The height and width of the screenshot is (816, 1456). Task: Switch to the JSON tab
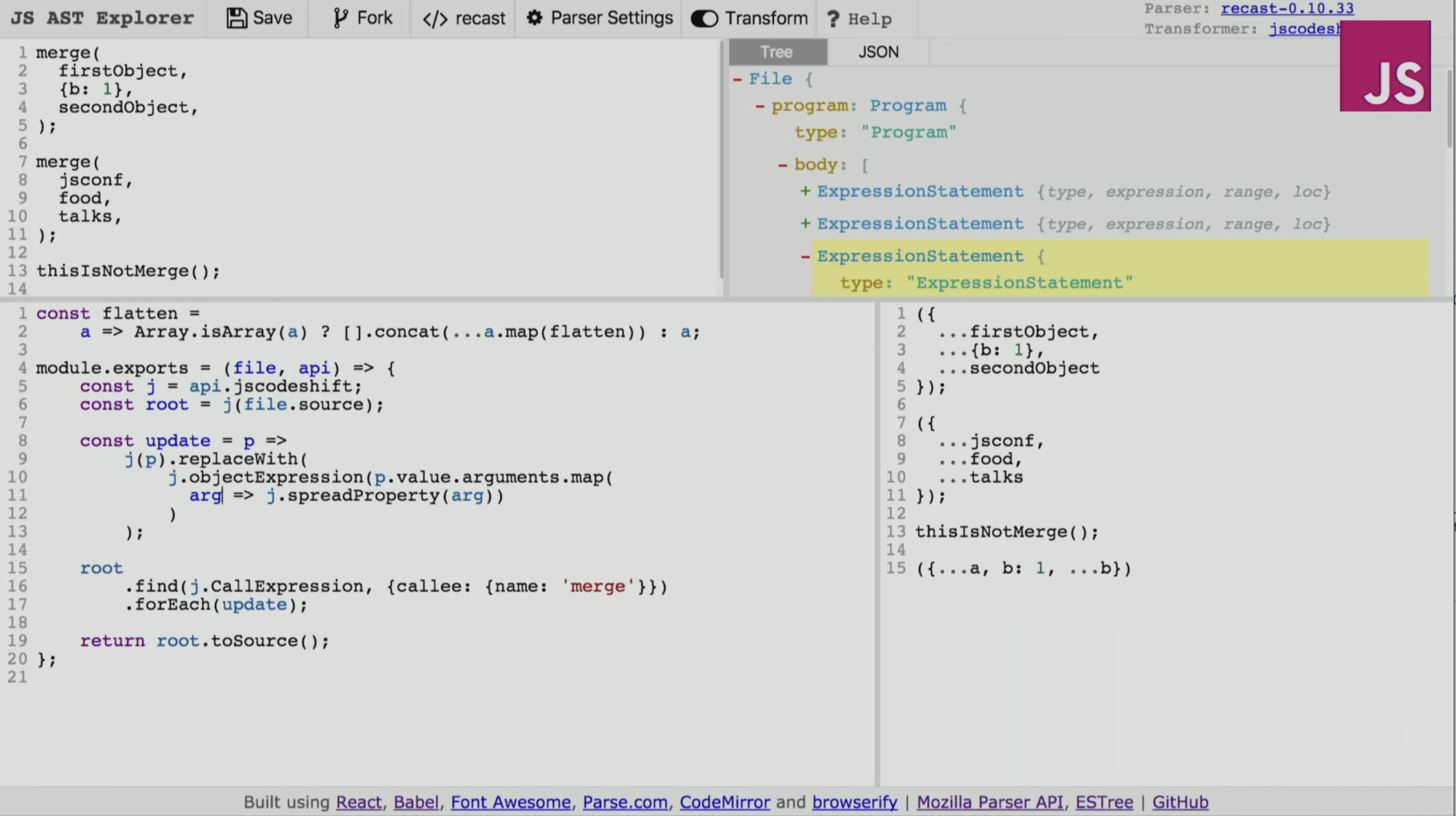point(878,52)
